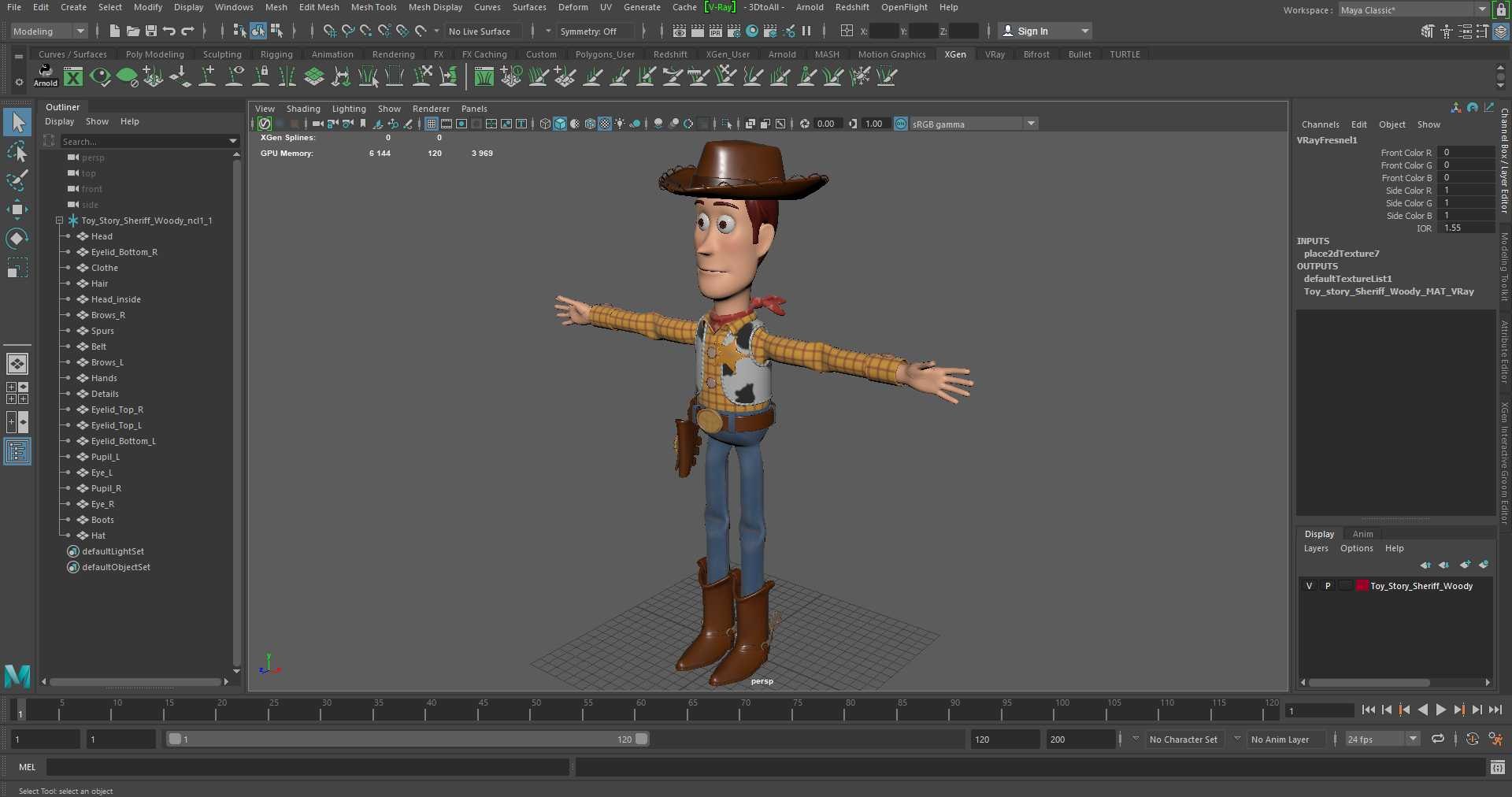The height and width of the screenshot is (797, 1512).
Task: Toggle visibility V of Toy_Story_Sheriff_Woody layer
Action: (1309, 586)
